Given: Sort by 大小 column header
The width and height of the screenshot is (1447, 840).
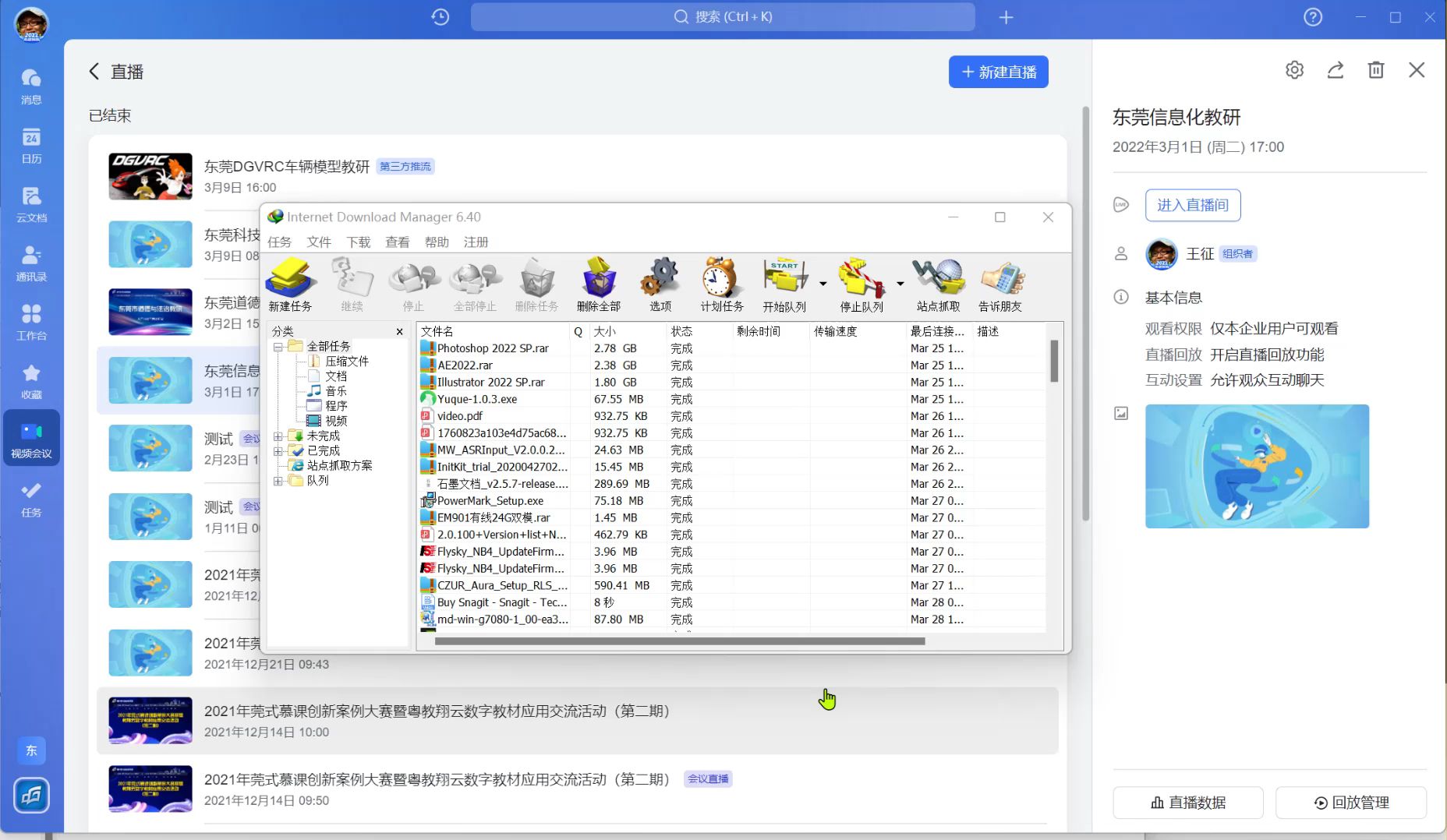Looking at the screenshot, I should pos(628,331).
